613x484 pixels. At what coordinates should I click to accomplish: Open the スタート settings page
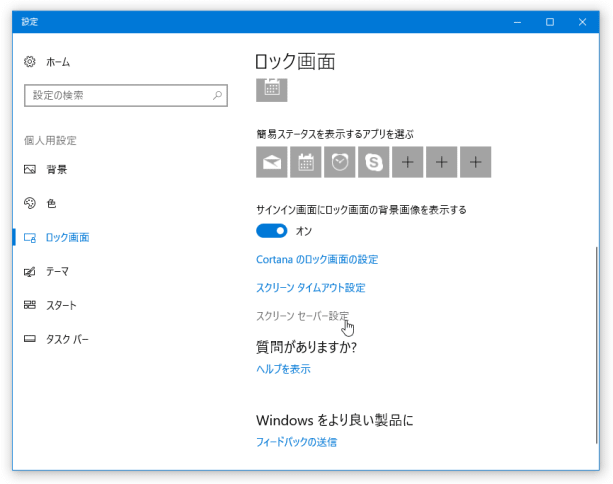[x=61, y=305]
